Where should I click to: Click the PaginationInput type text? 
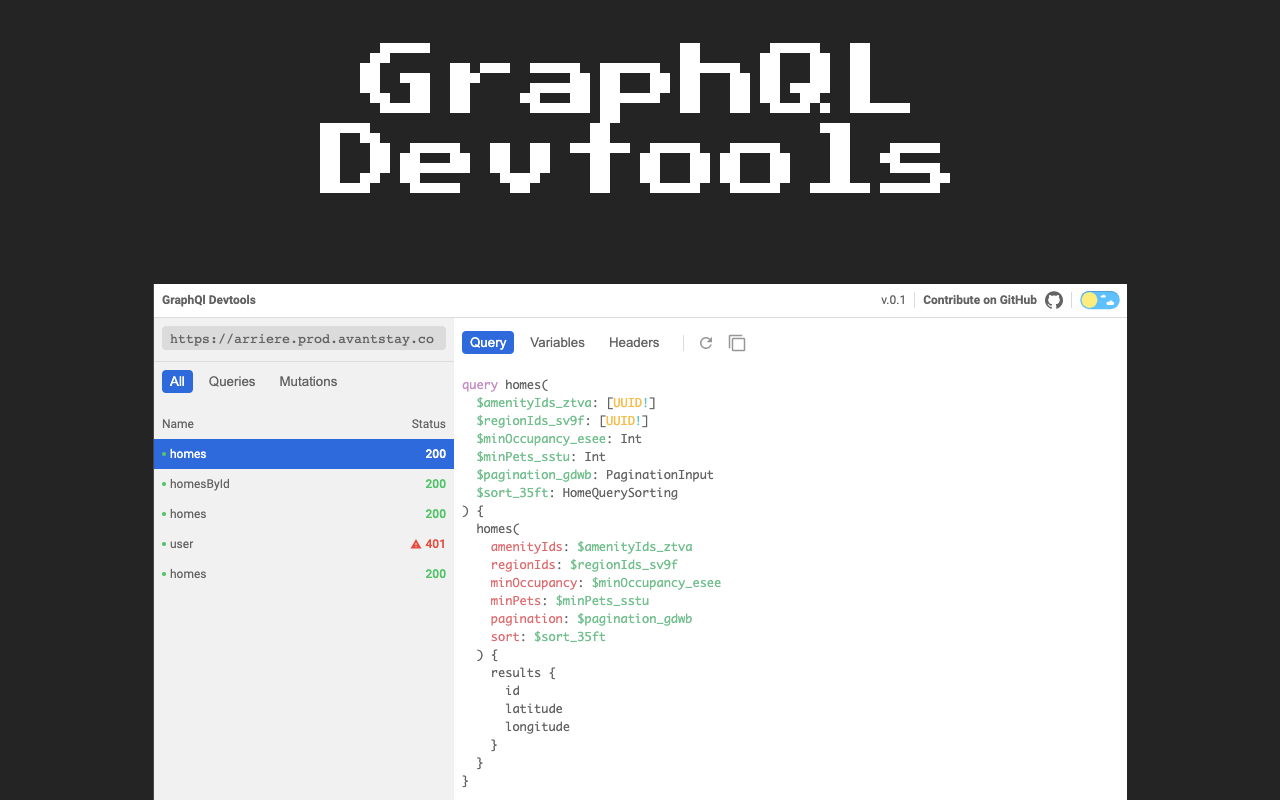660,475
